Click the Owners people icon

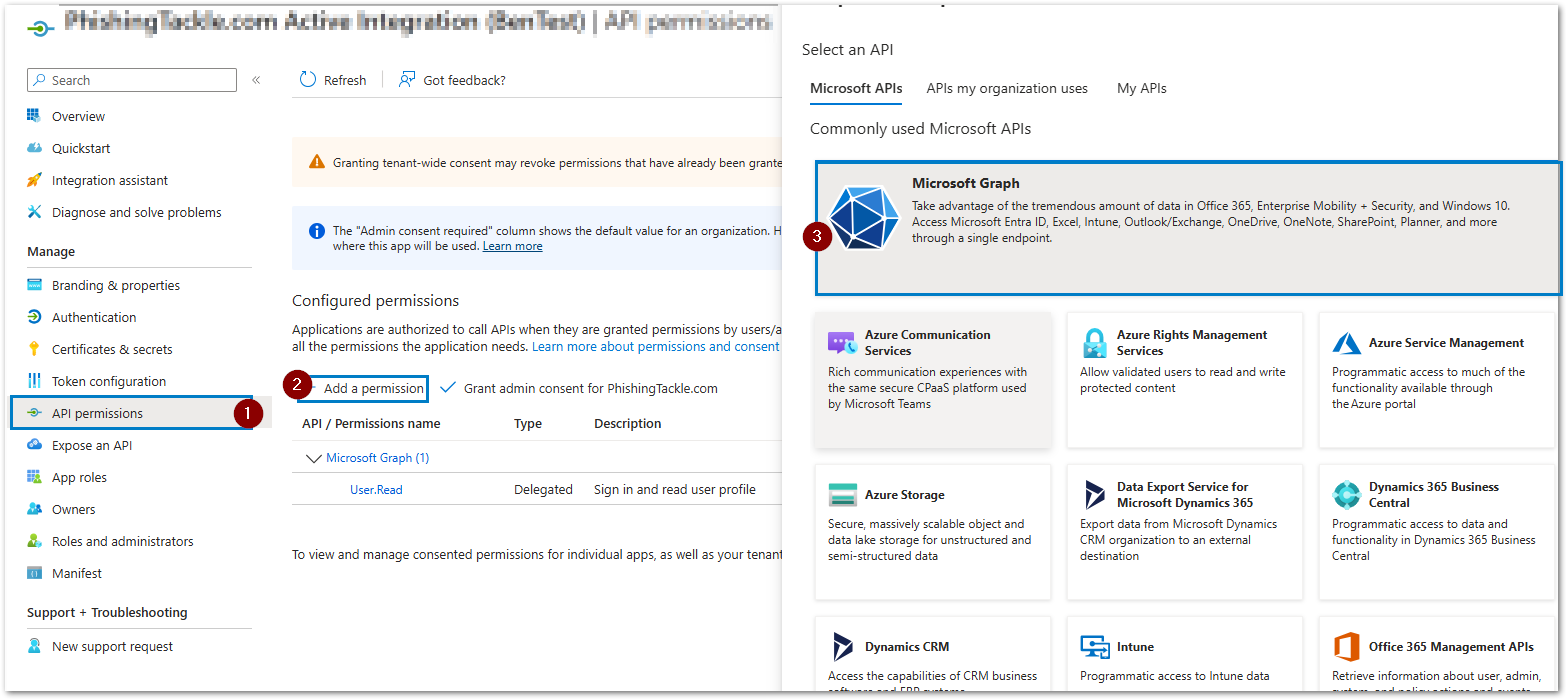(34, 509)
